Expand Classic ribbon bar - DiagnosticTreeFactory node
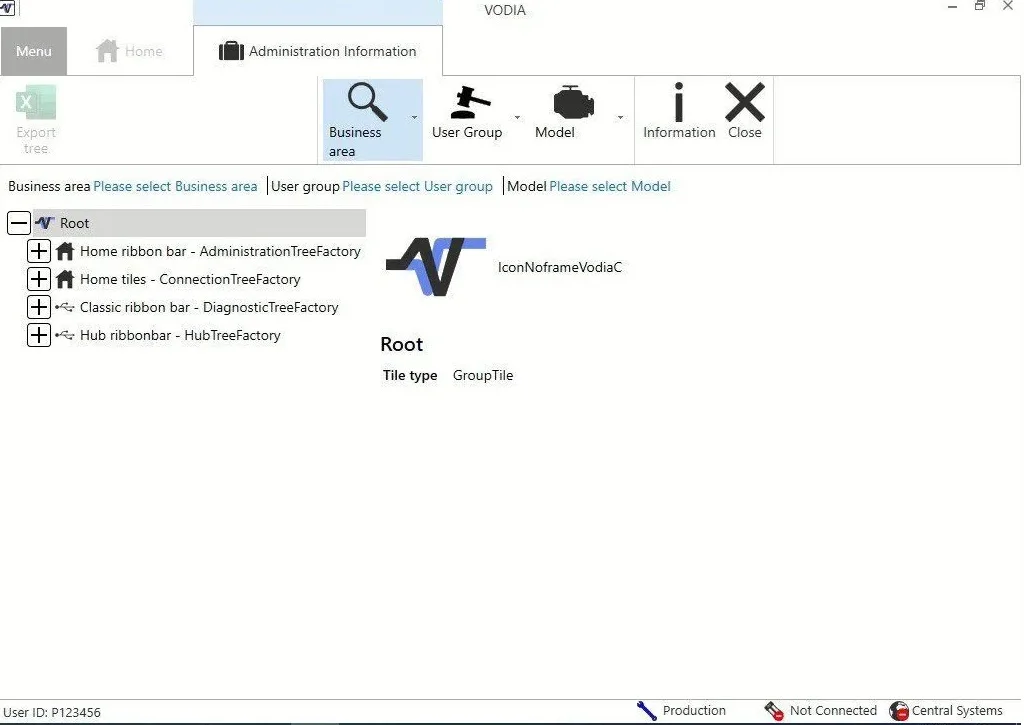The width and height of the screenshot is (1024, 725). (39, 307)
